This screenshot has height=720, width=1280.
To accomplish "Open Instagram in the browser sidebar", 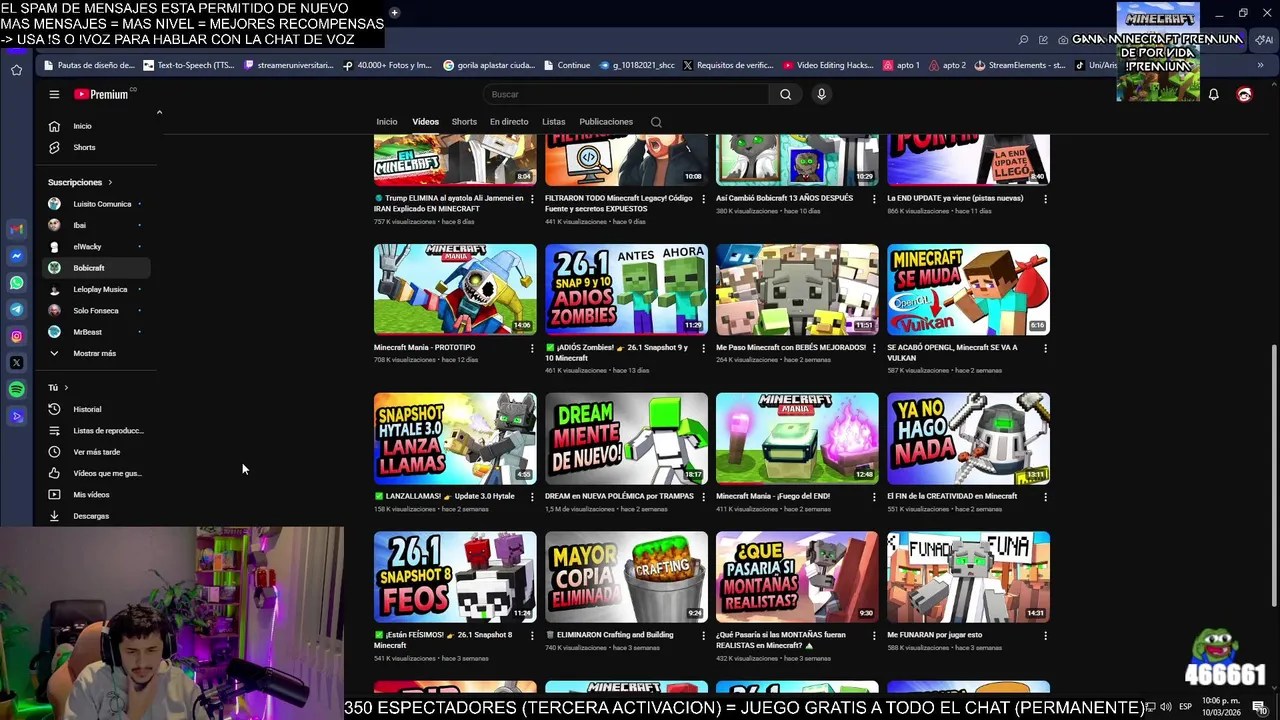I will pos(17,337).
